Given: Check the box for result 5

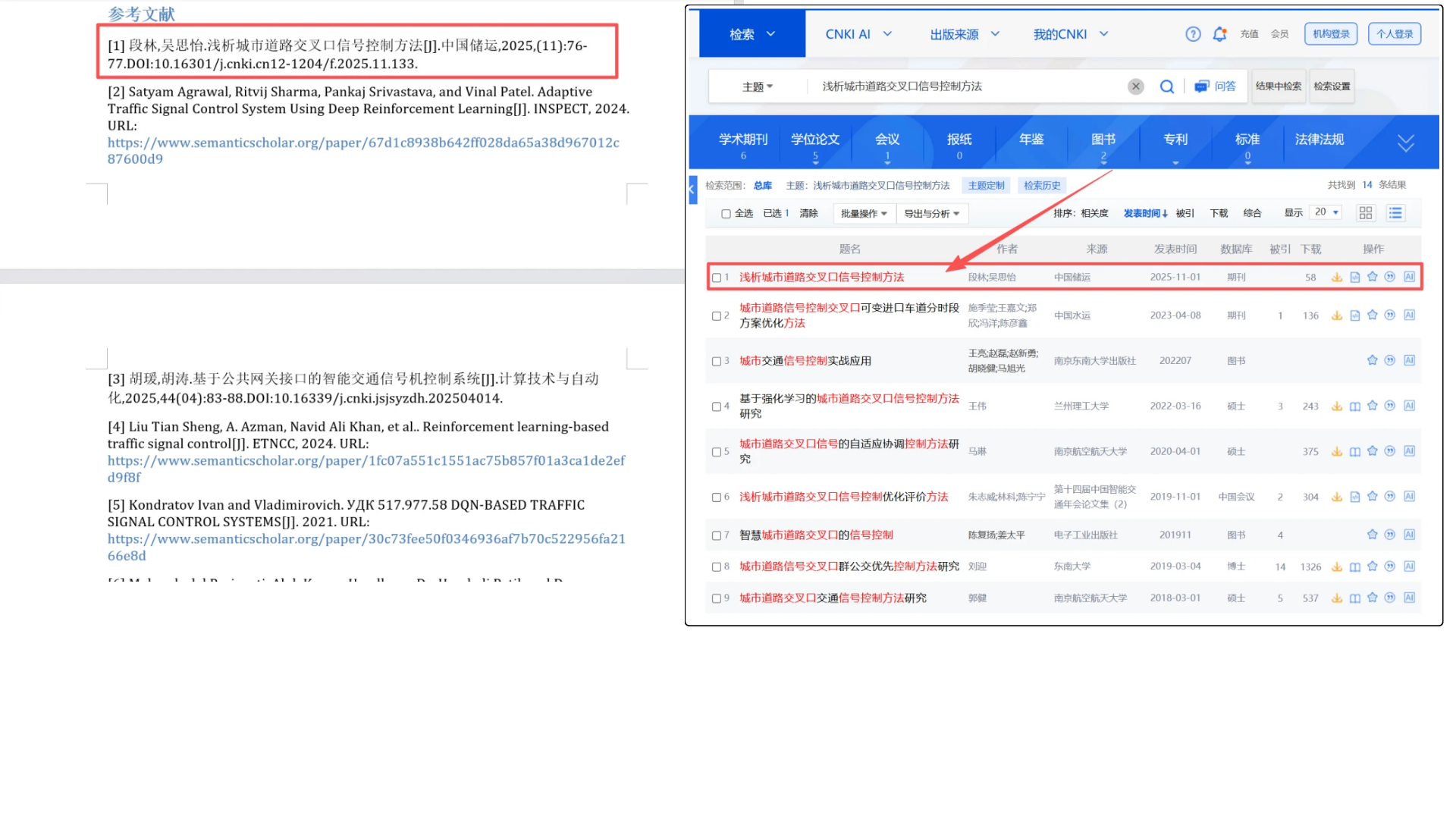Looking at the screenshot, I should 717,452.
